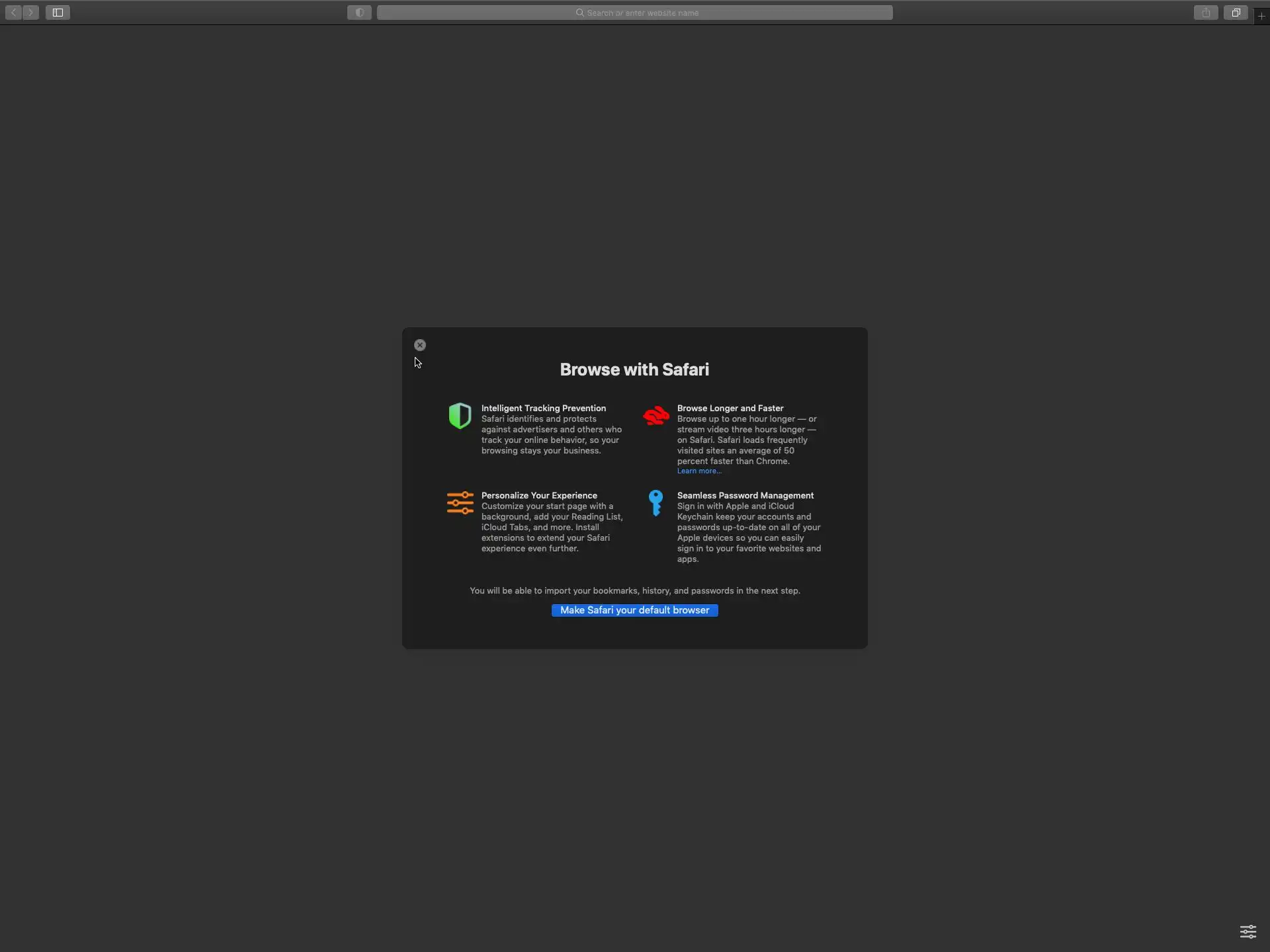Viewport: 1270px width, 952px height.
Task: Show the Safari sidebar
Action: 58,13
